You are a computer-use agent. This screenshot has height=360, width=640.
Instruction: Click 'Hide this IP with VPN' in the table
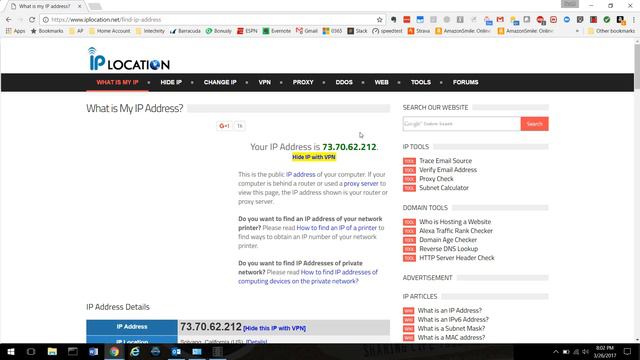tap(274, 328)
